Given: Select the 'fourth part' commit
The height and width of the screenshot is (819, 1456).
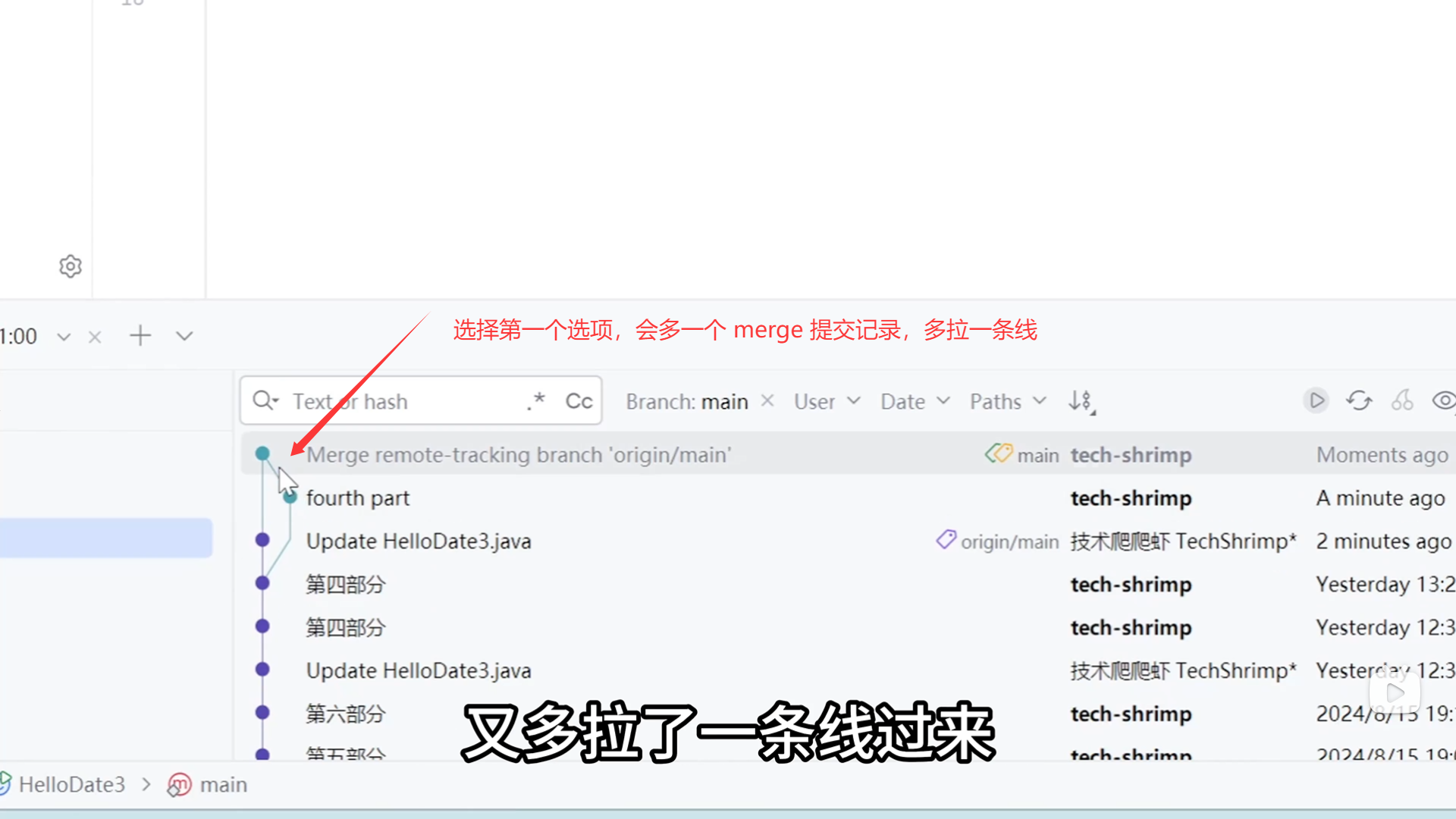Looking at the screenshot, I should coord(358,498).
